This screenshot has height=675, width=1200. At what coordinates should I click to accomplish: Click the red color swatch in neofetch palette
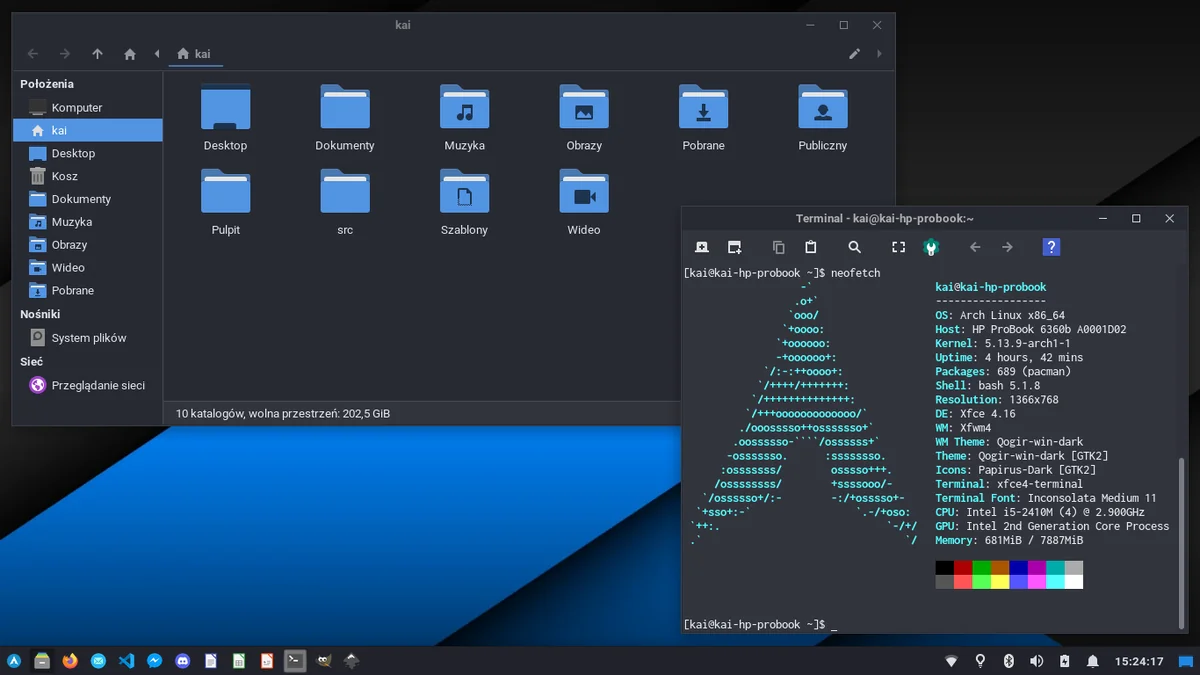pos(961,566)
